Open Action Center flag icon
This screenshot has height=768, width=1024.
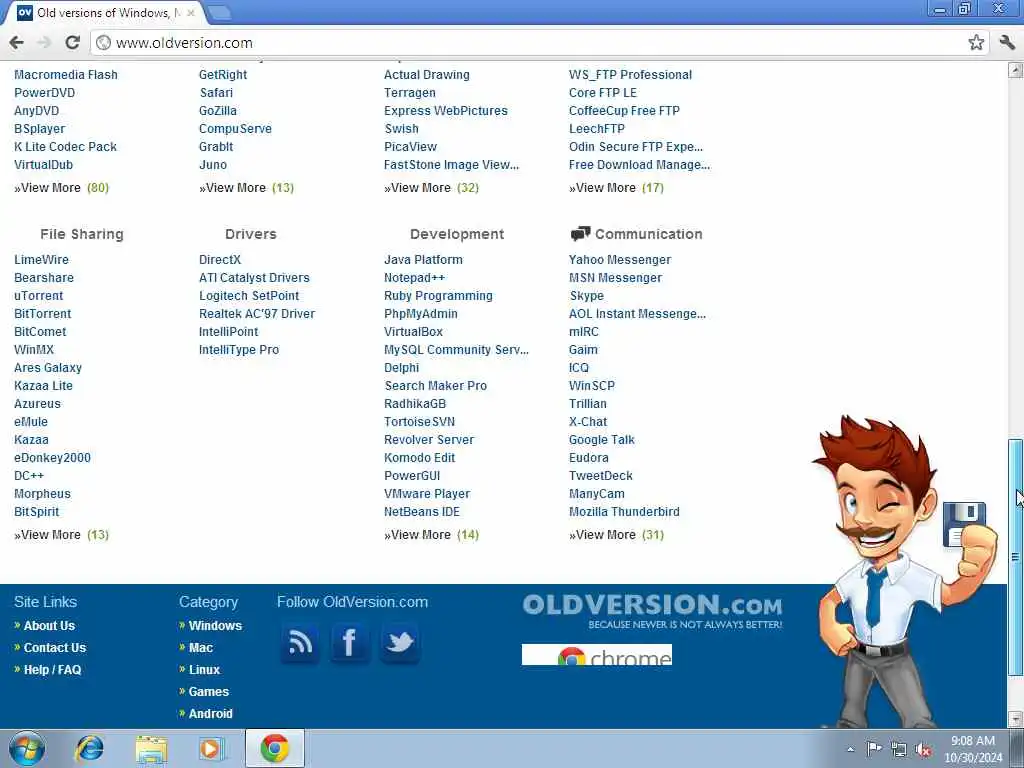(x=874, y=749)
